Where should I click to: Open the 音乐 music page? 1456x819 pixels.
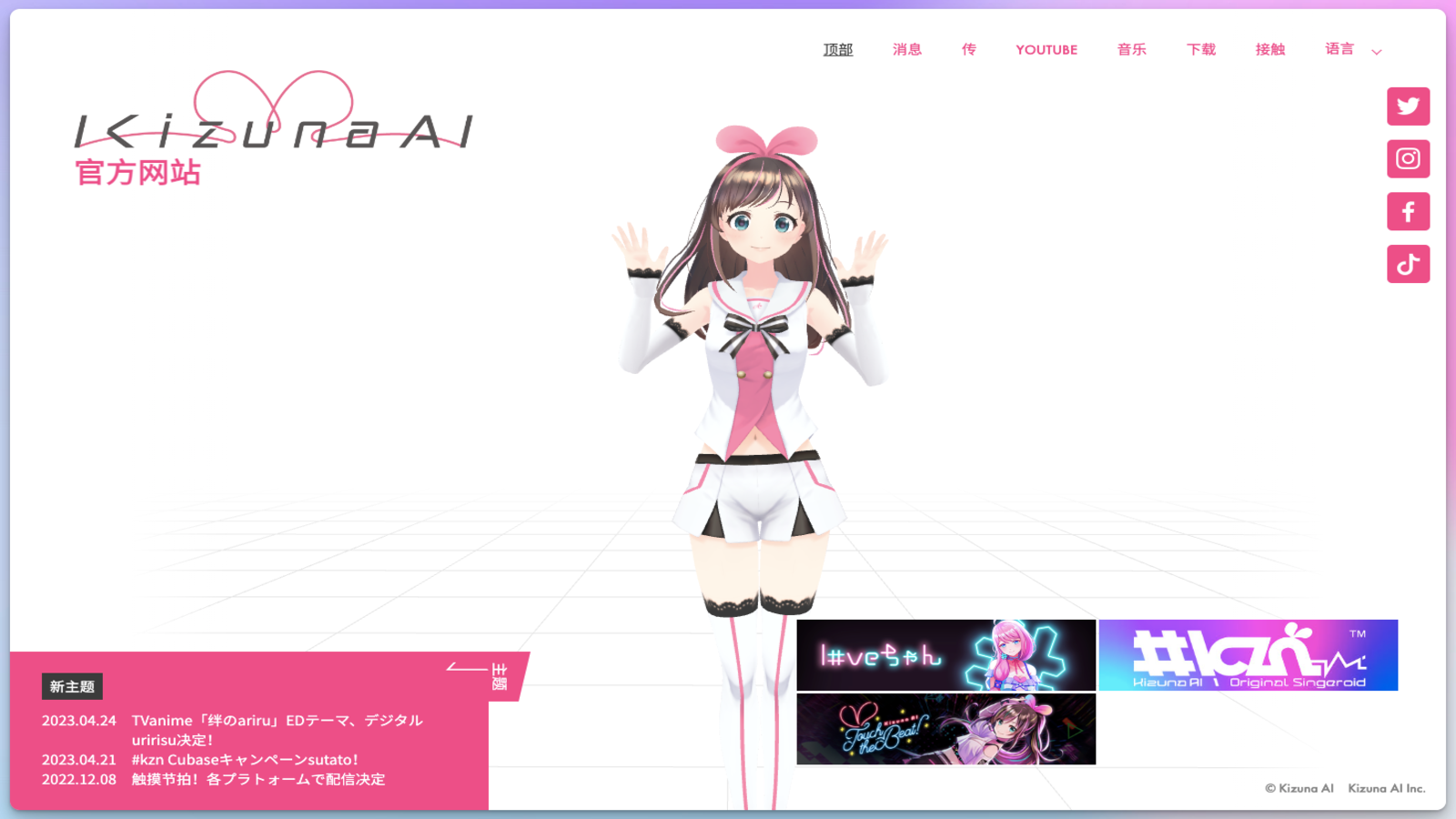pos(1131,50)
